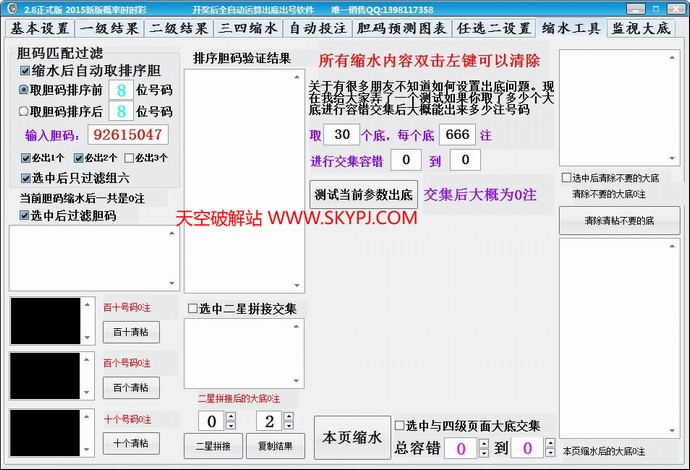Click the 每个底 input showing 666
The width and height of the screenshot is (690, 470).
coord(457,134)
